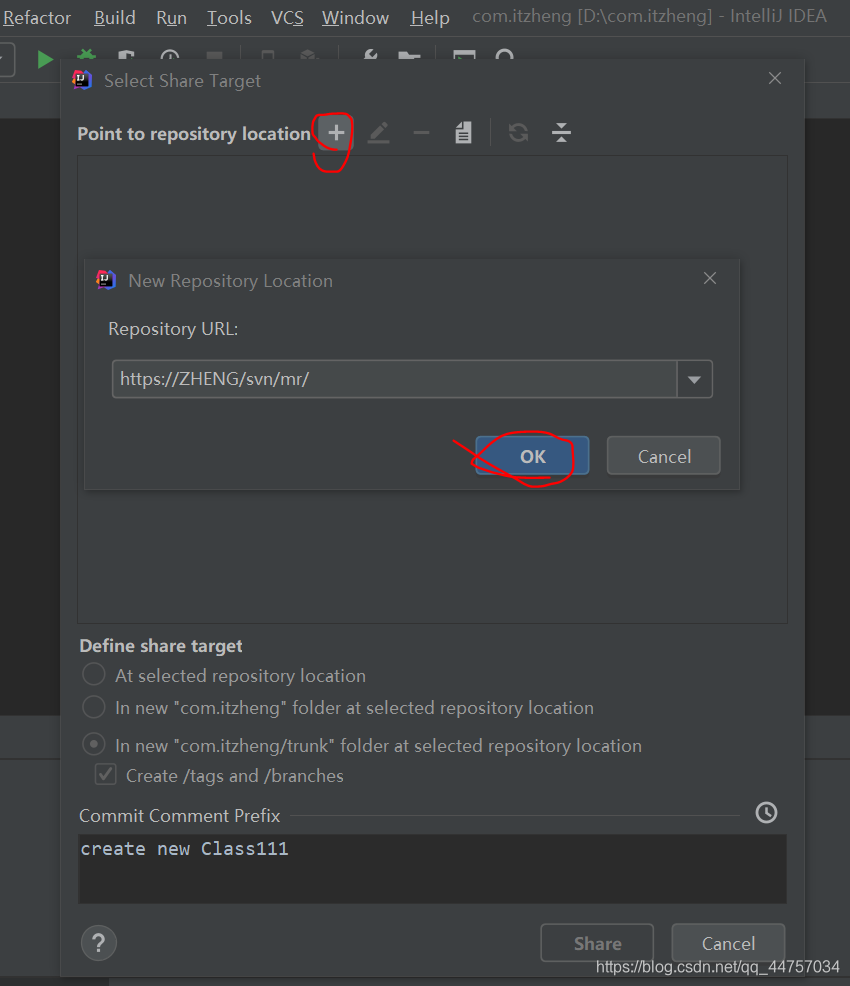Open the Help menu

tap(430, 18)
